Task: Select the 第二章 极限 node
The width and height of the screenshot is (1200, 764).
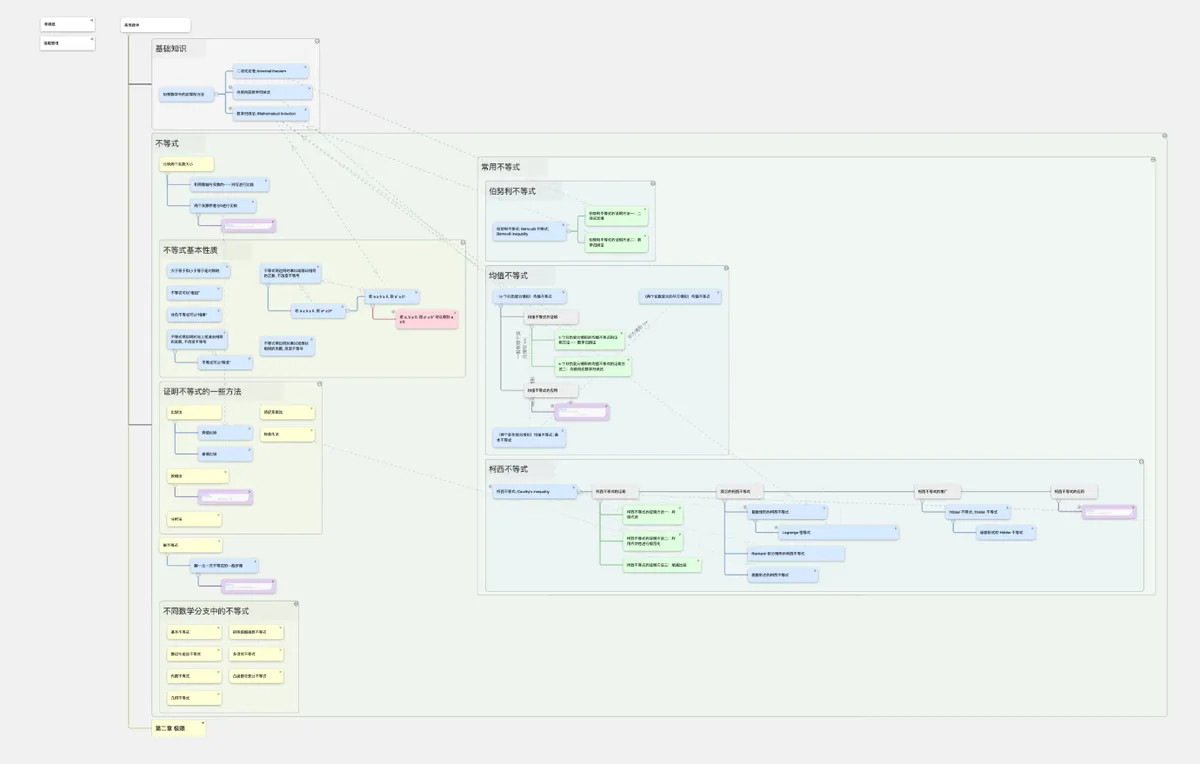Action: point(178,728)
